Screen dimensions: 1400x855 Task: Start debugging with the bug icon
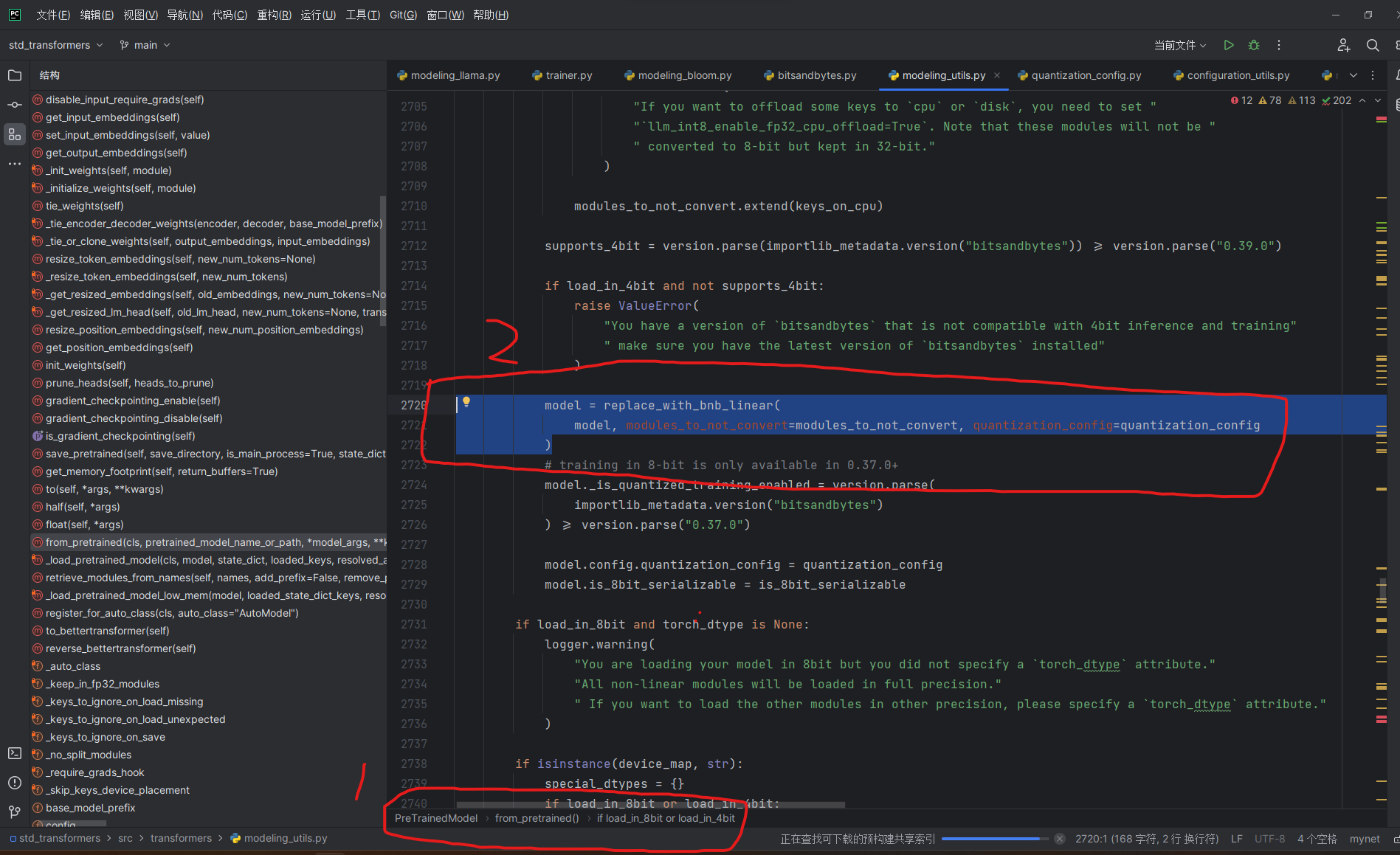click(1253, 45)
